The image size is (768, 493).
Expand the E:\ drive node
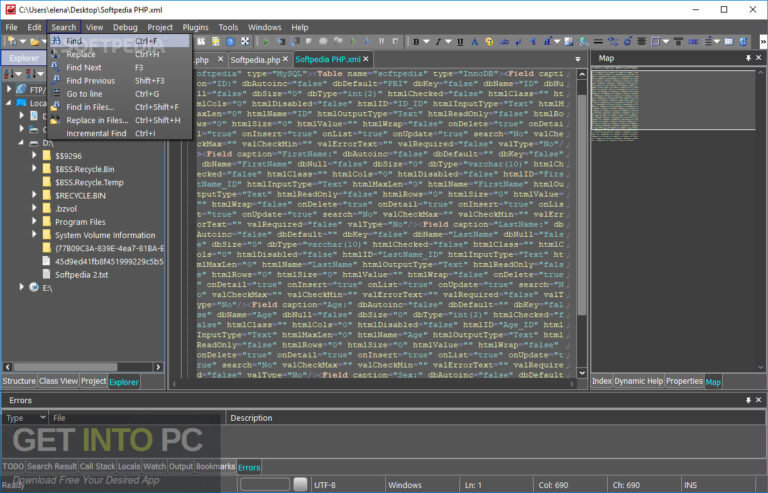(x=21, y=287)
